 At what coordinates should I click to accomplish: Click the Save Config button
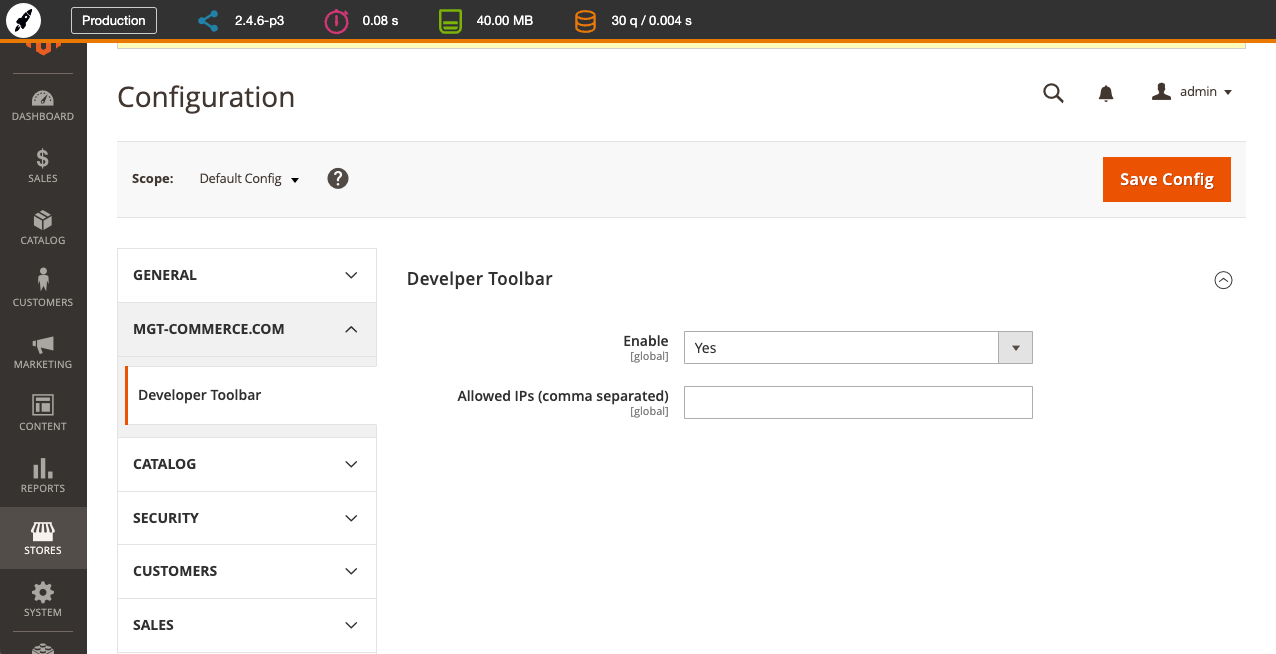coord(1166,179)
